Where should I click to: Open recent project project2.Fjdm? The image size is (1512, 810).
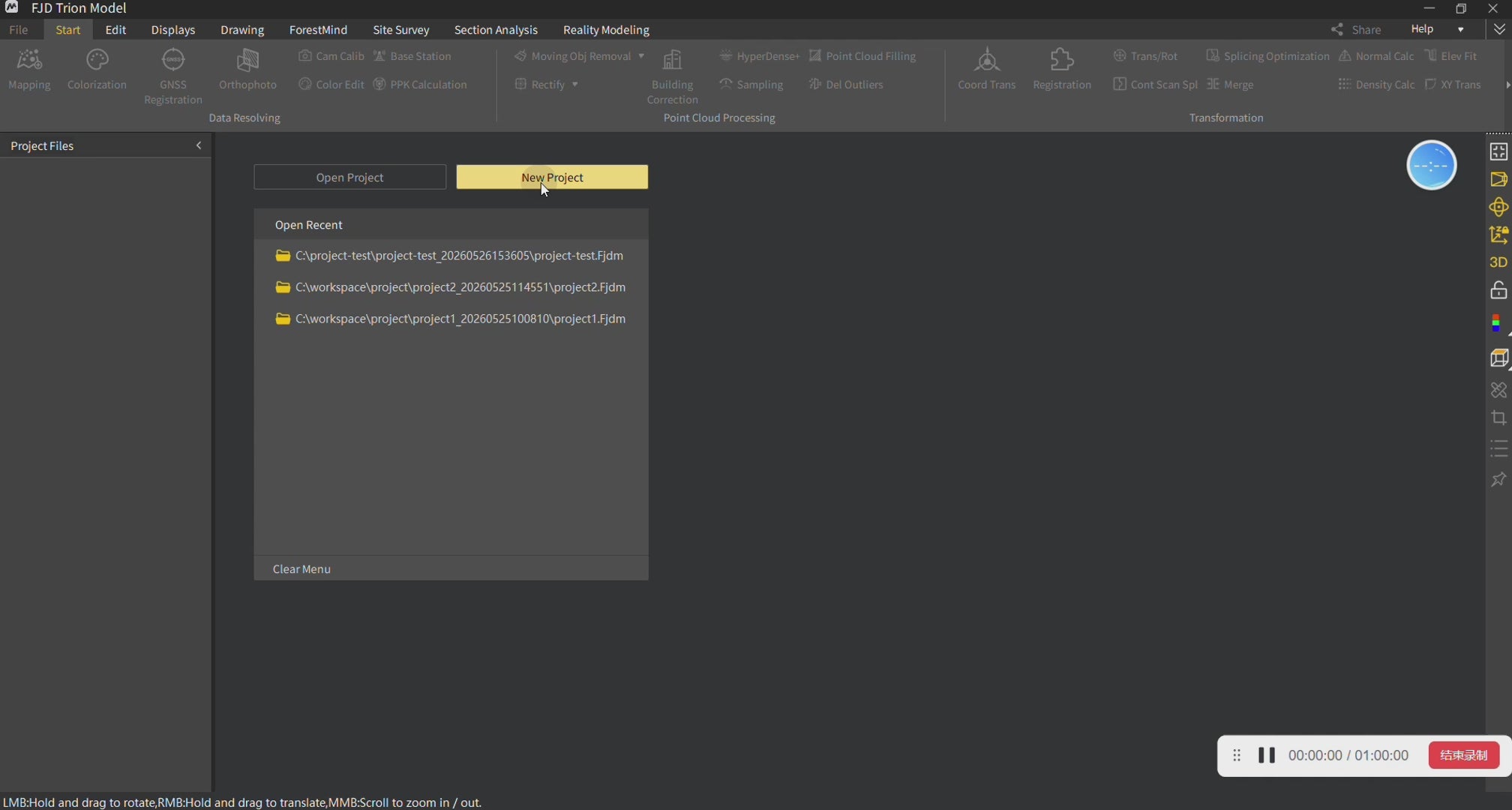[451, 287]
